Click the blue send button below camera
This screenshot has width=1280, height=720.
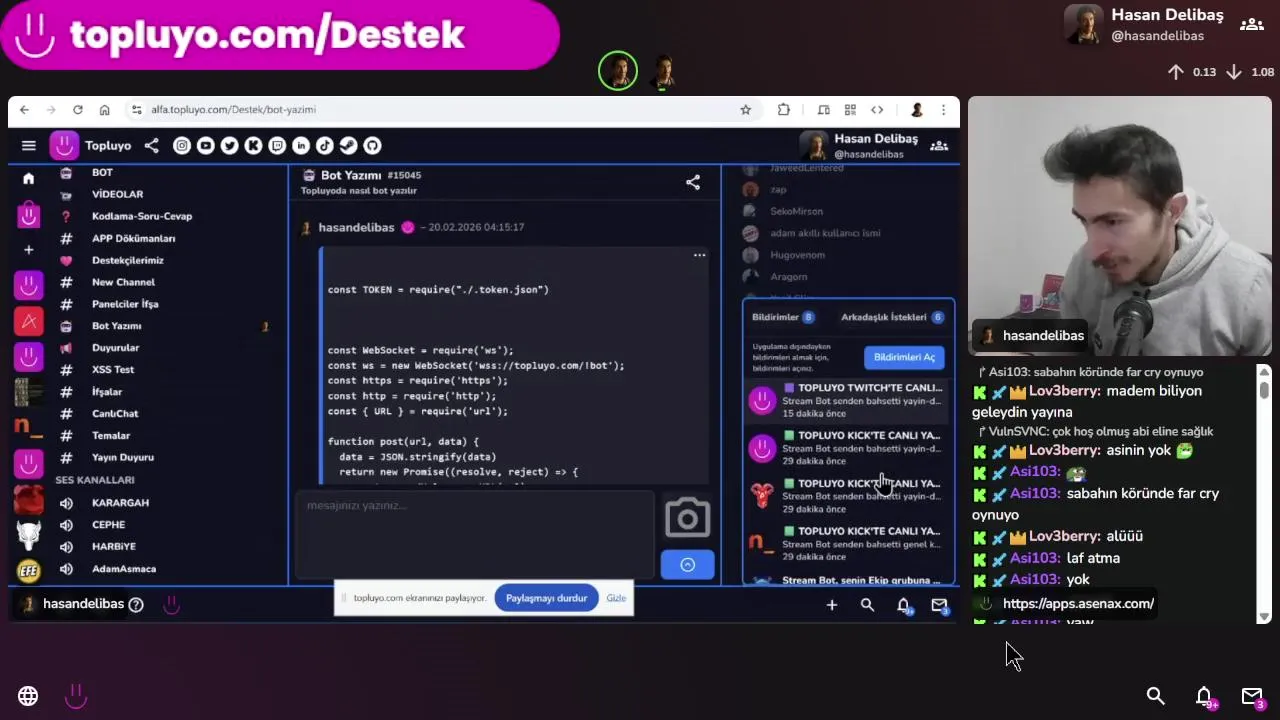coord(687,565)
